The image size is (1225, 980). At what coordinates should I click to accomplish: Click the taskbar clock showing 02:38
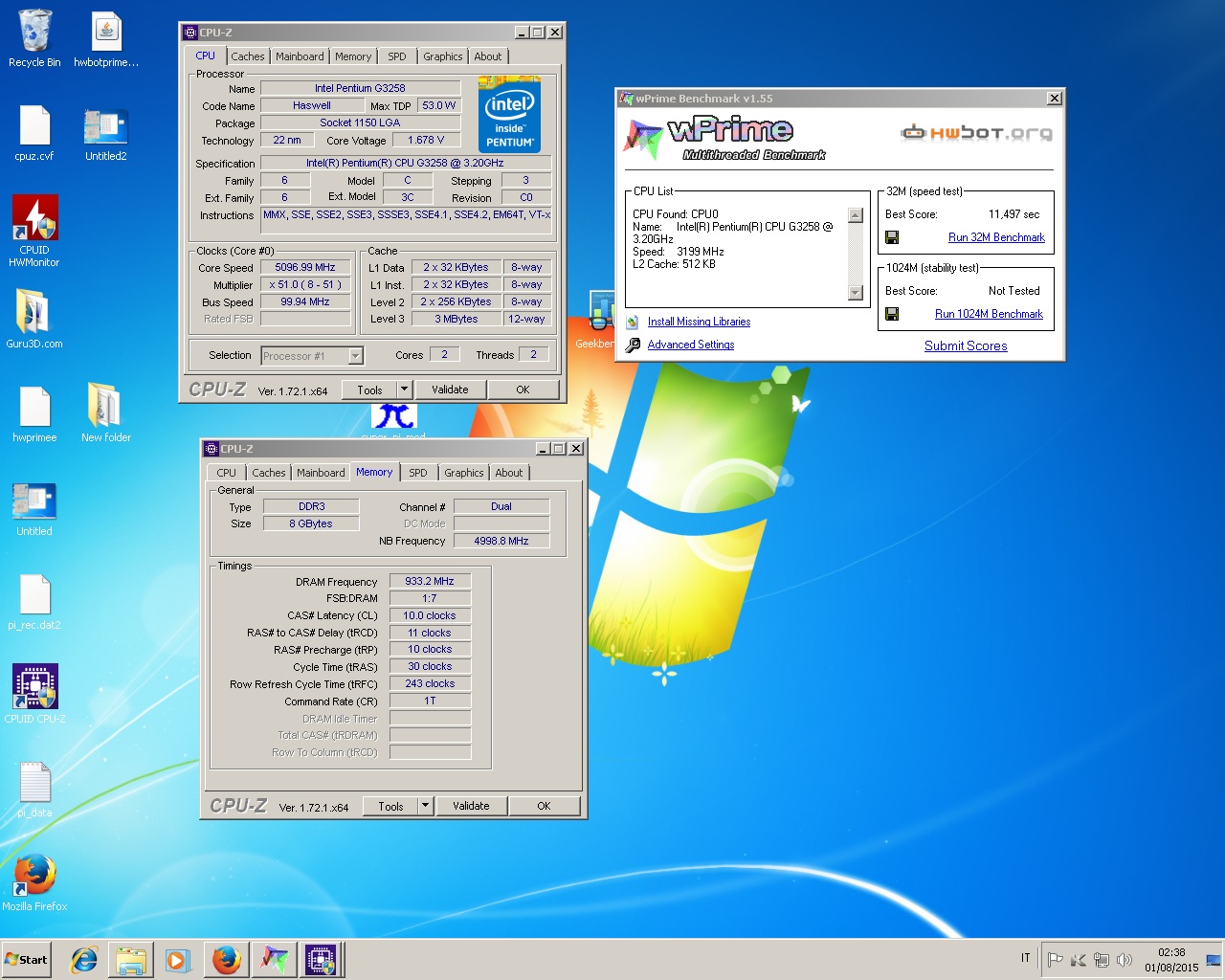coord(1171,960)
